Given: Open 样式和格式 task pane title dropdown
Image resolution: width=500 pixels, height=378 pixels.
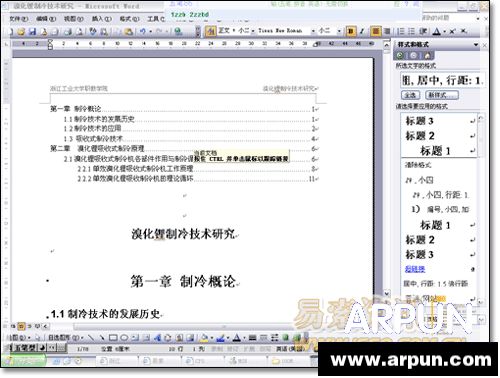Looking at the screenshot, I should (476, 44).
